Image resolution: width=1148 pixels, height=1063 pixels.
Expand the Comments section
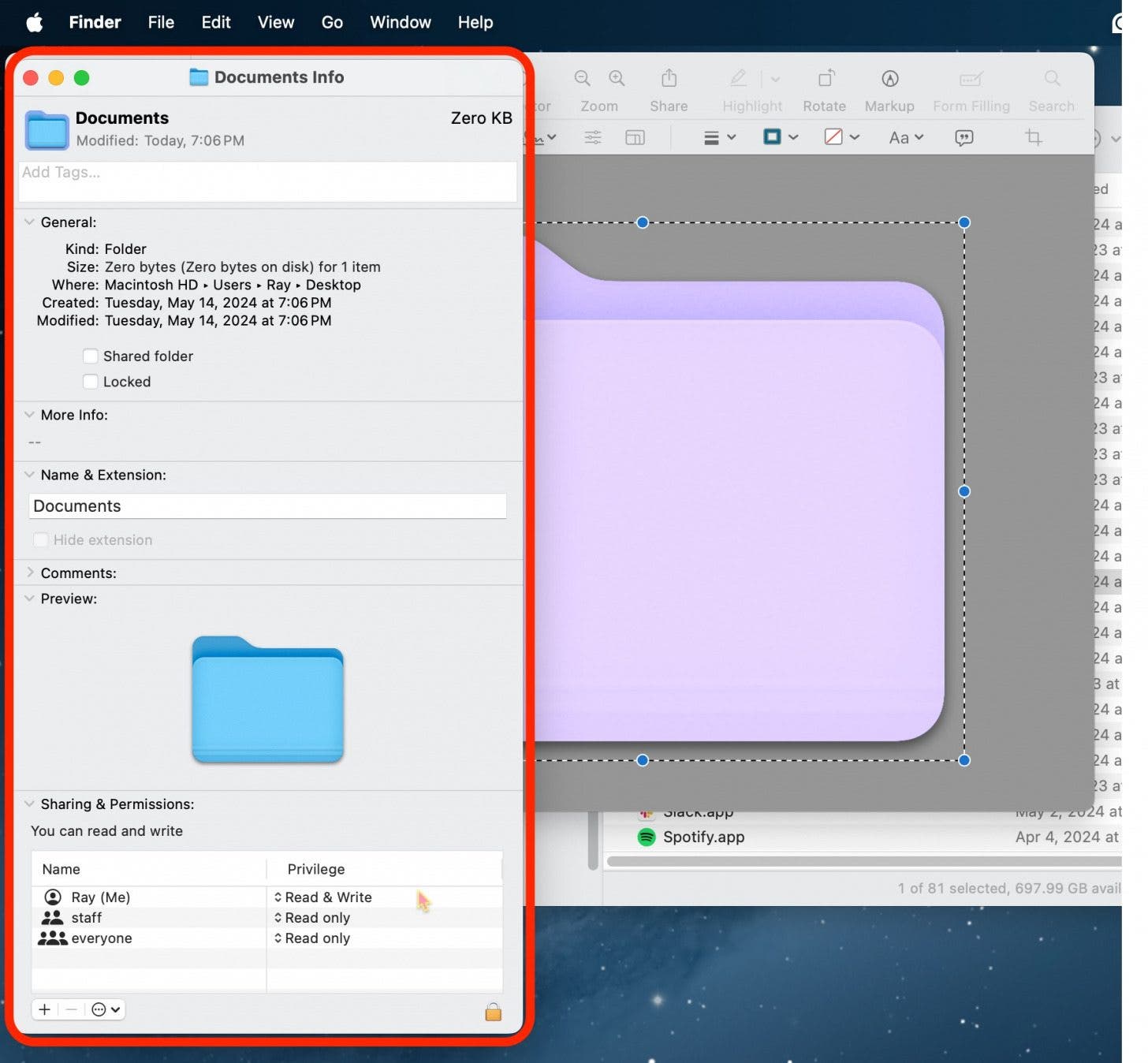31,573
